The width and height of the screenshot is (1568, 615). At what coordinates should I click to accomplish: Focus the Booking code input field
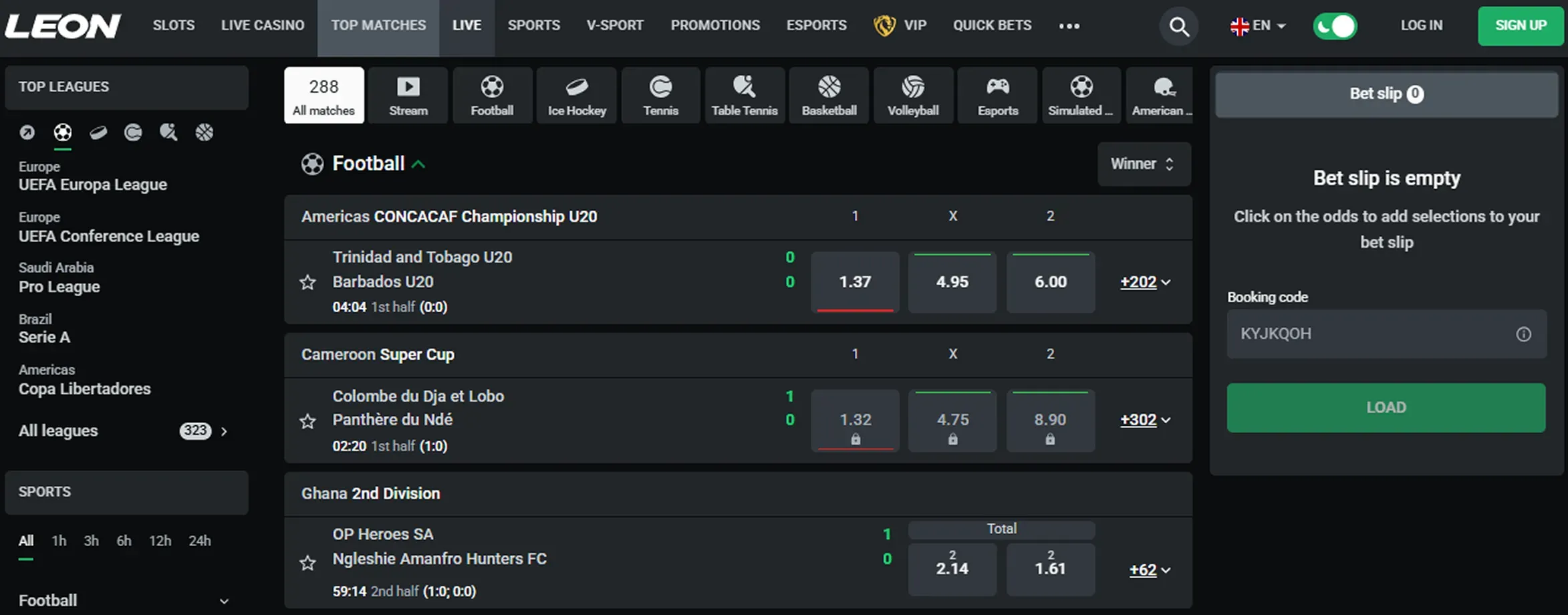1370,334
